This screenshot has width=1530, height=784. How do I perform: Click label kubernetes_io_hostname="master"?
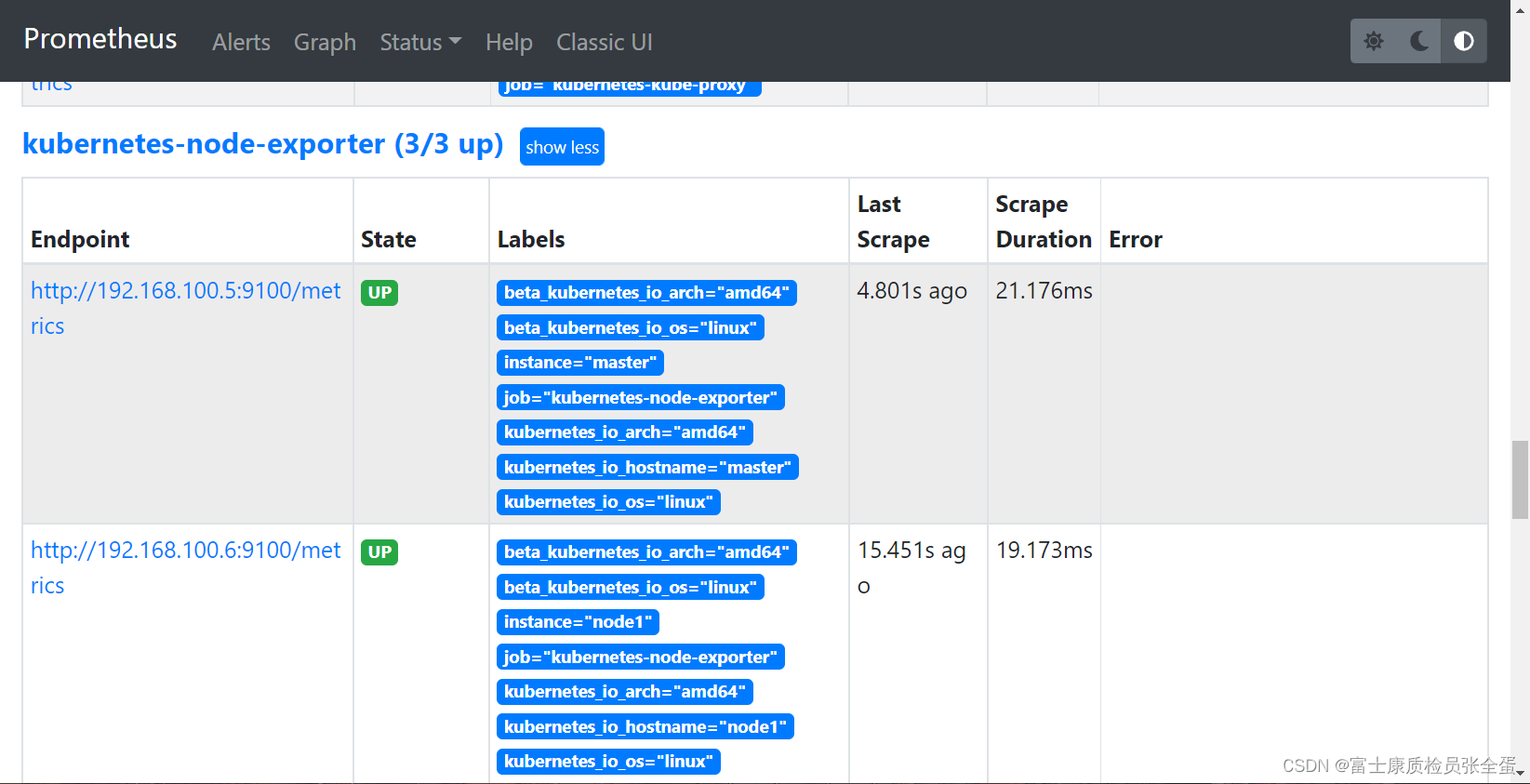(647, 467)
